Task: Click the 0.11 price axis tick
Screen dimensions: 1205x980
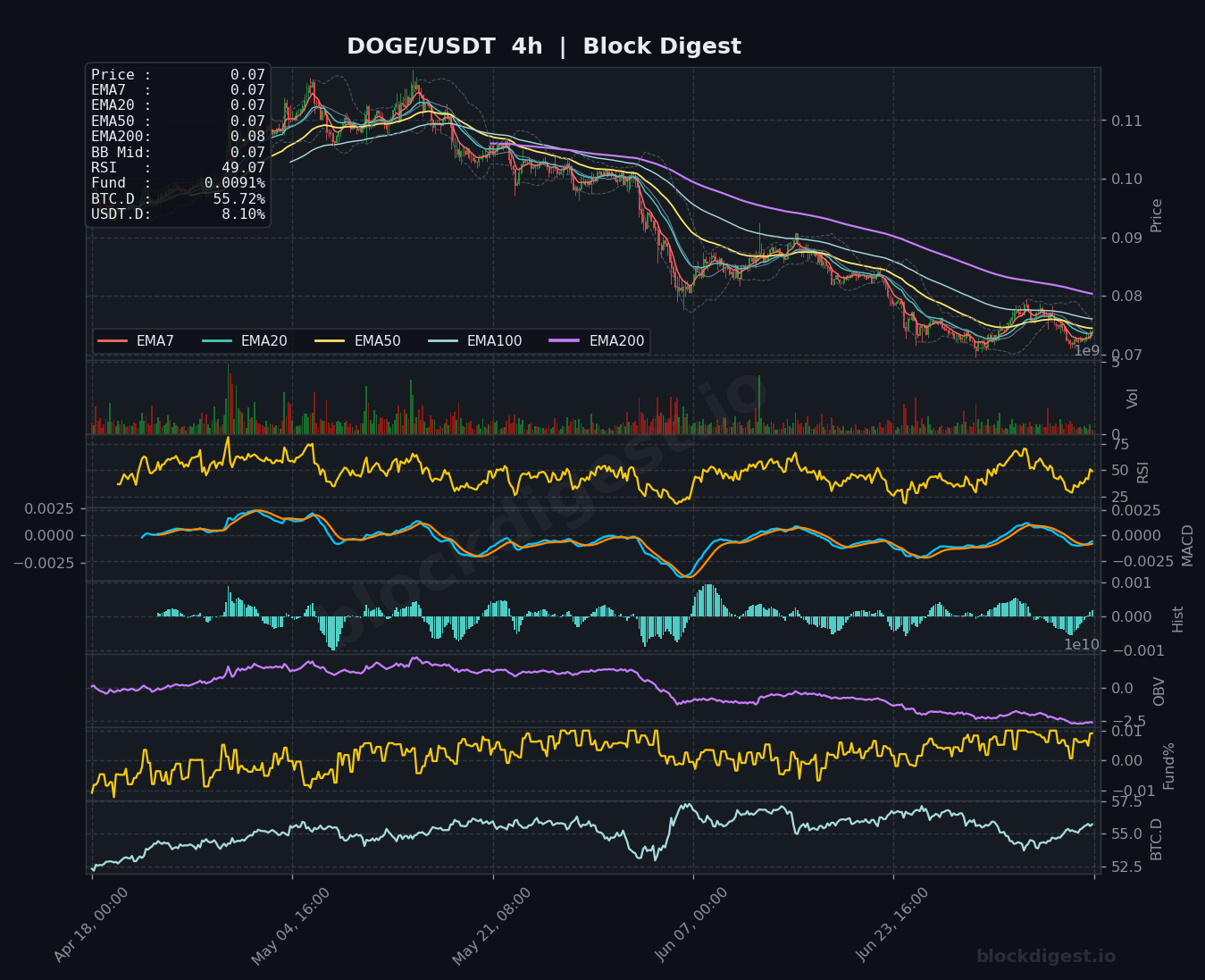Action: 1126,121
